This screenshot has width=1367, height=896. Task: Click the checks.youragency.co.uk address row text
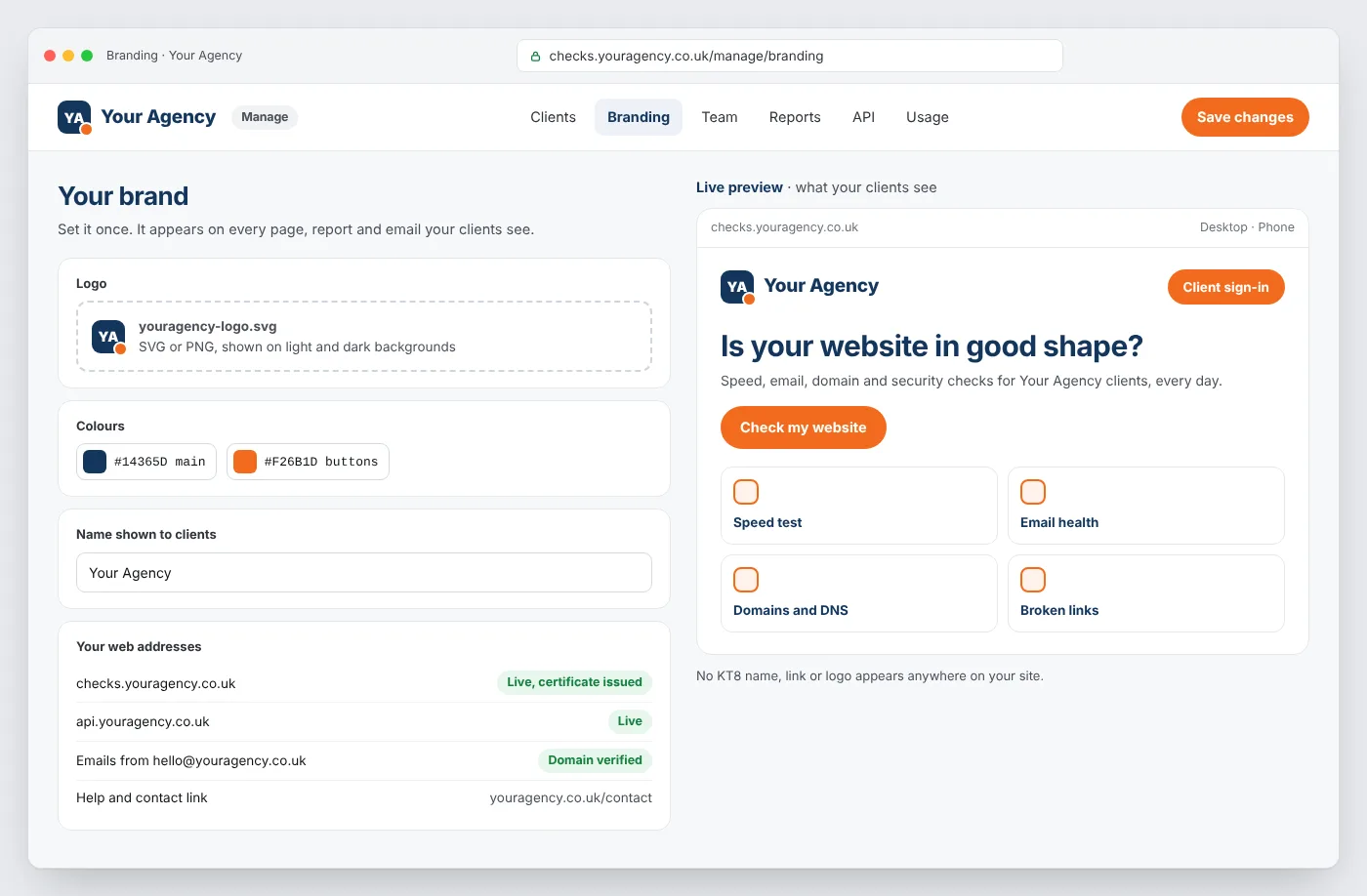pyautogui.click(x=156, y=684)
